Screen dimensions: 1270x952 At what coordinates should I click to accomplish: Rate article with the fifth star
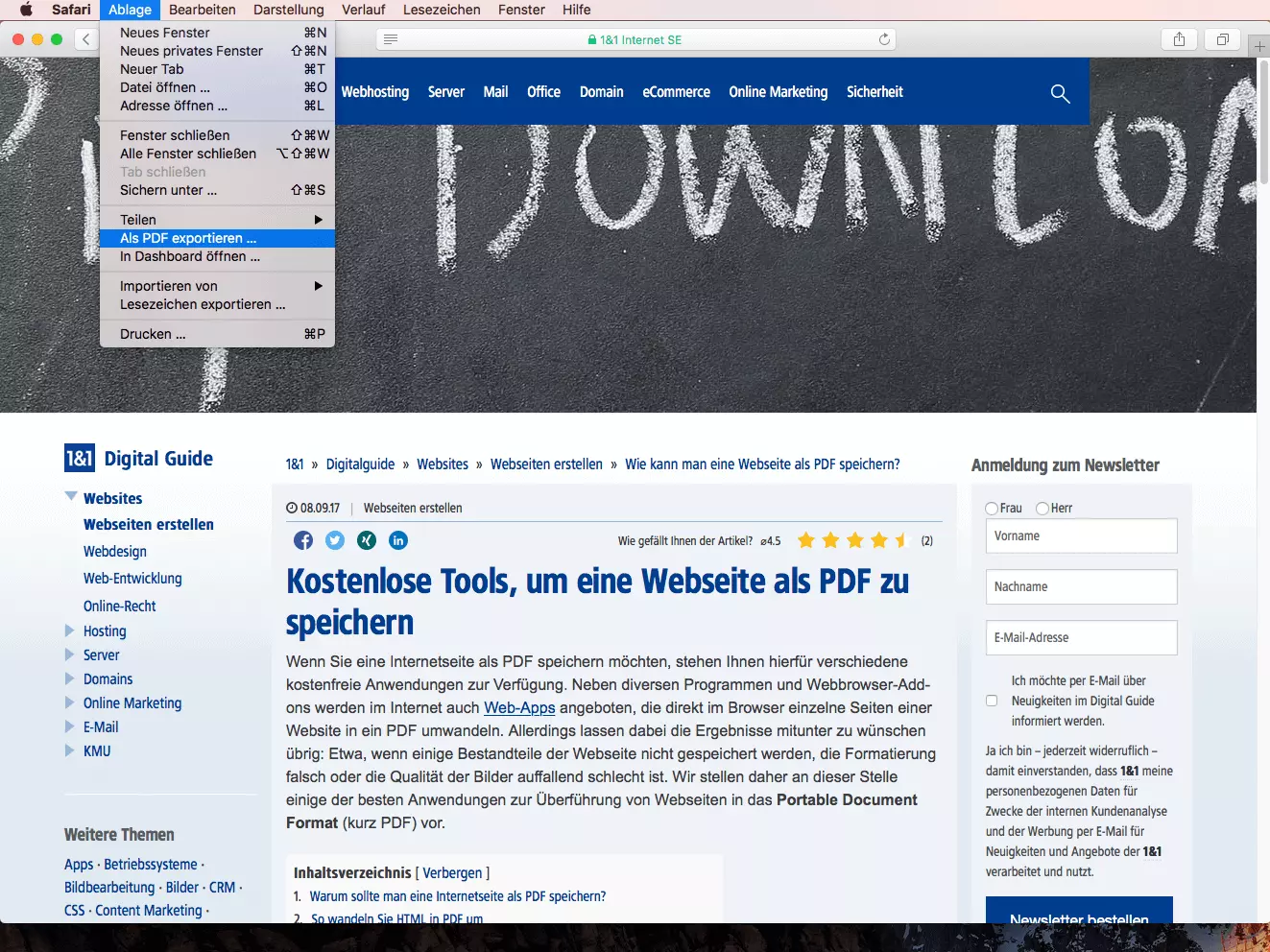pos(902,540)
